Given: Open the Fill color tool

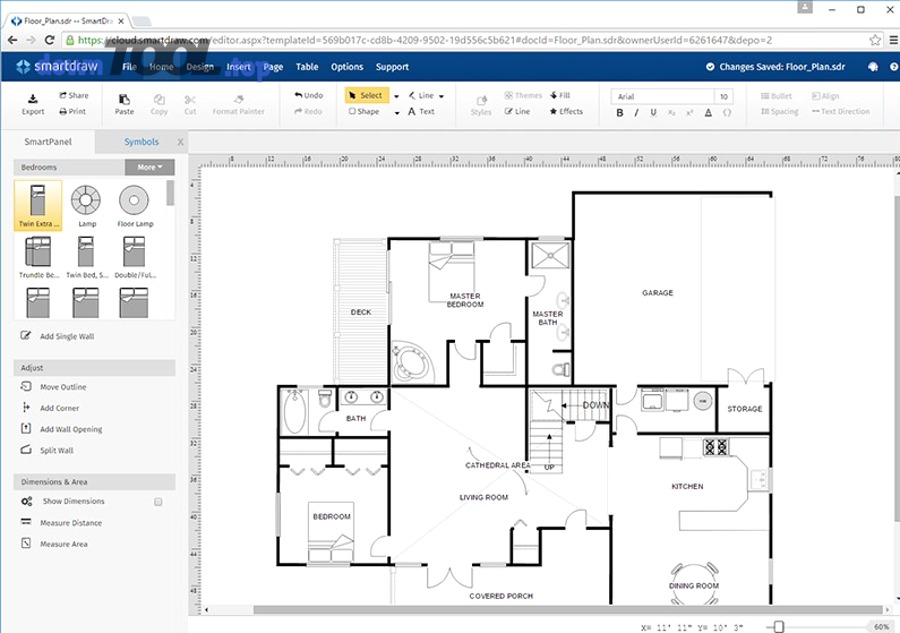Looking at the screenshot, I should [x=559, y=96].
